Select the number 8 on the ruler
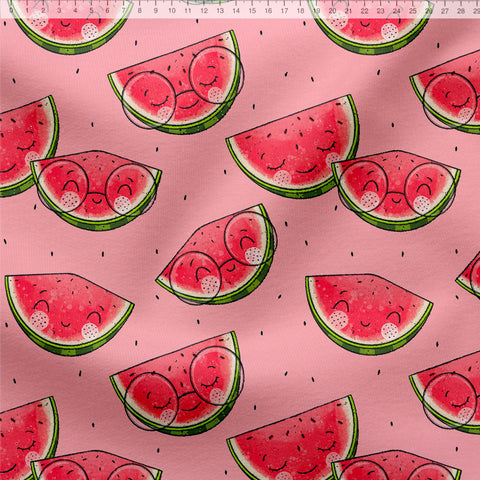 (x=139, y=11)
